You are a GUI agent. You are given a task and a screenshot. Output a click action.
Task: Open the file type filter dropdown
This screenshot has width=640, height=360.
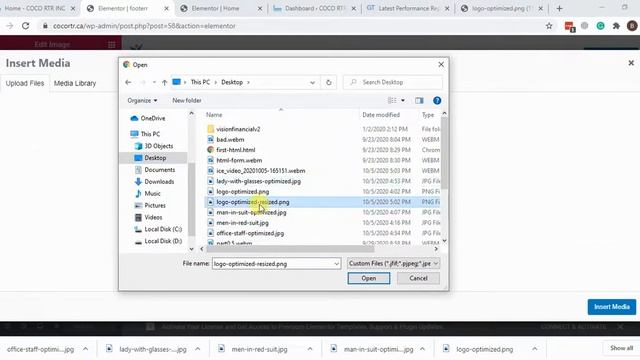(393, 264)
